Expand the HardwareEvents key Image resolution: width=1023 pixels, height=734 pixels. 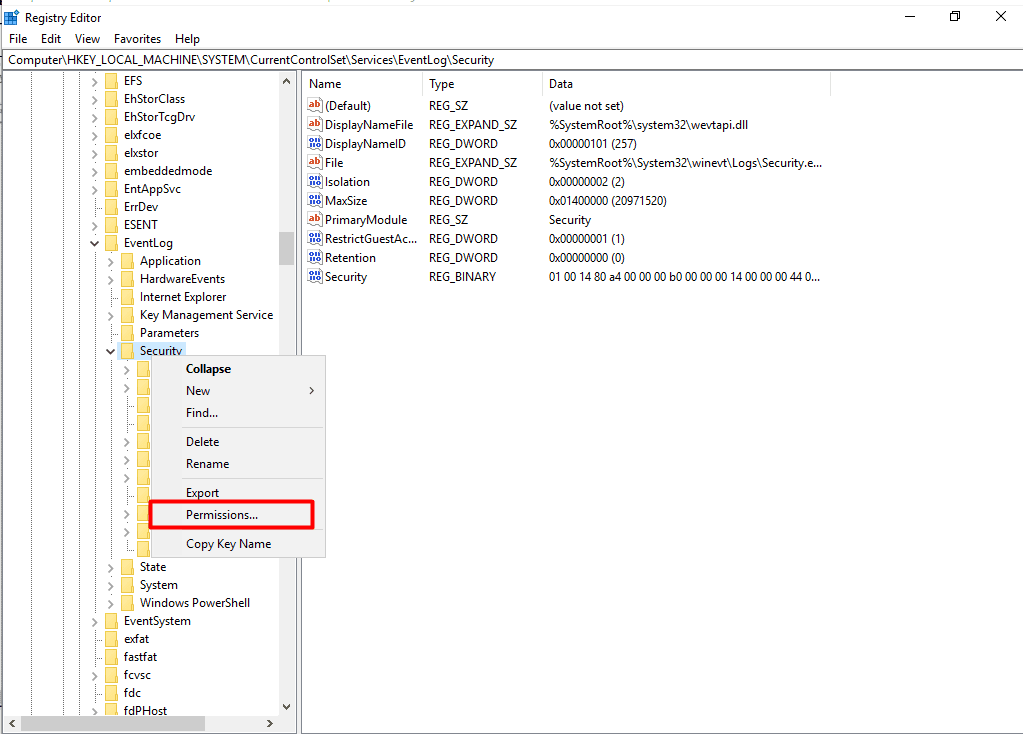coord(110,279)
